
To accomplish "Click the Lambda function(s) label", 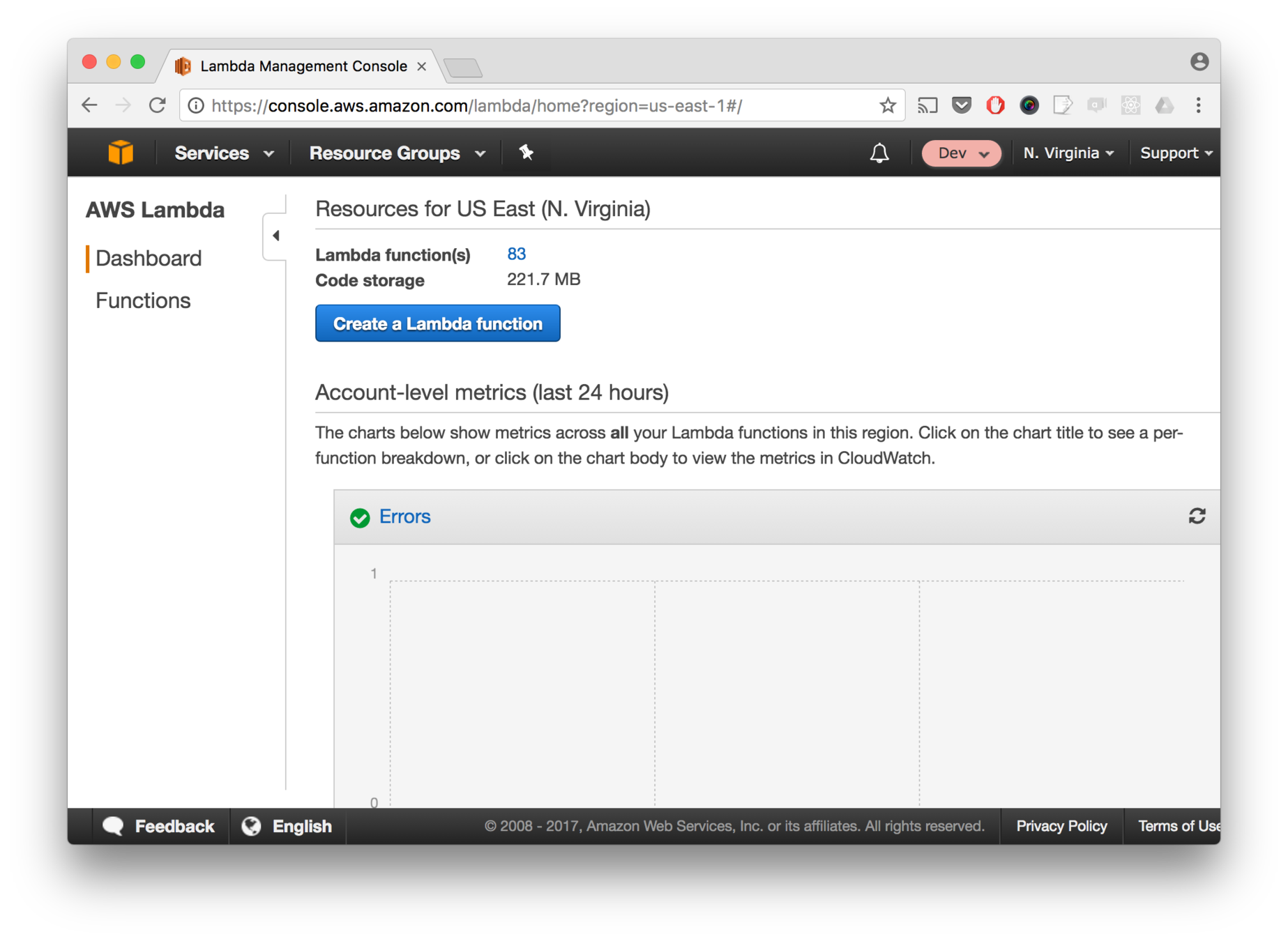I will (393, 255).
